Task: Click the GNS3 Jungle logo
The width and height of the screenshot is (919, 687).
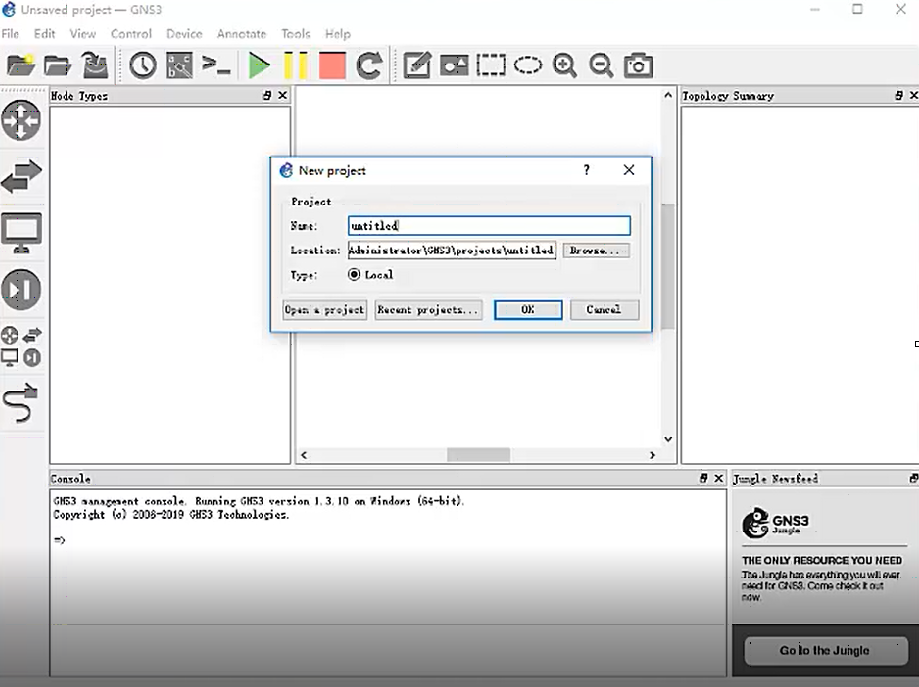Action: tap(776, 523)
